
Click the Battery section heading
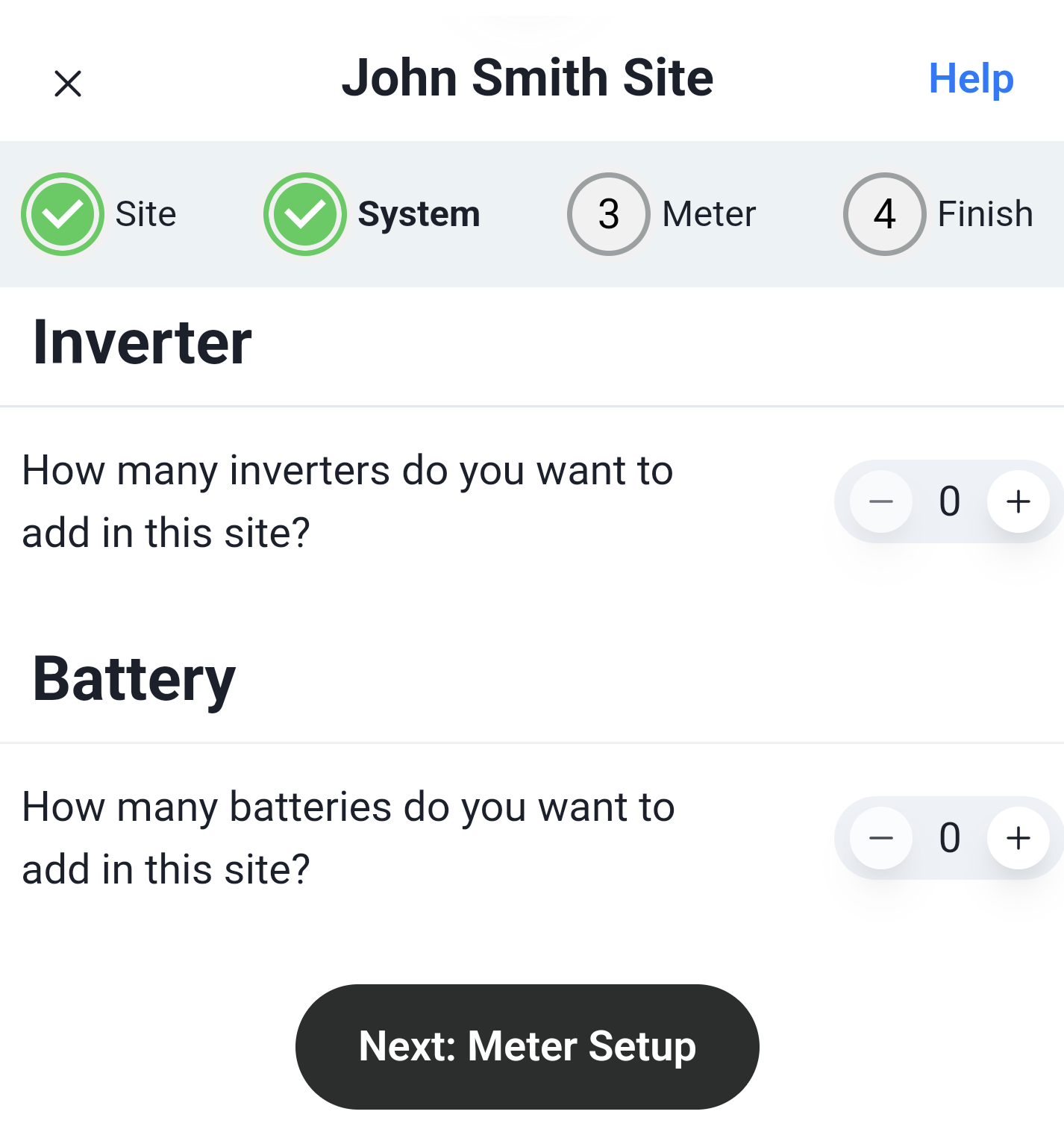(x=134, y=681)
